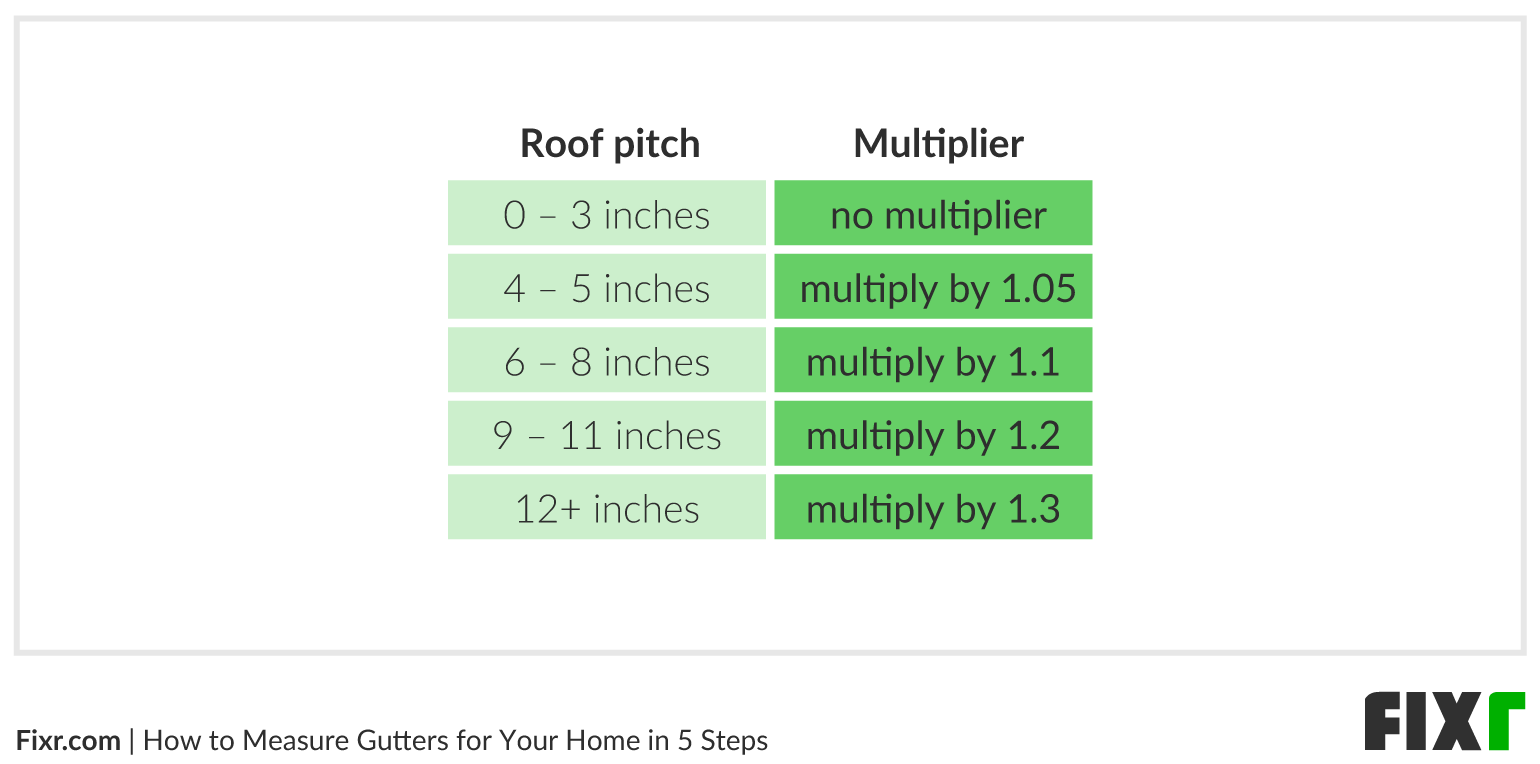Select the '6 – 8 inches' row cell
Image resolution: width=1540 pixels, height=764 pixels.
coord(607,361)
